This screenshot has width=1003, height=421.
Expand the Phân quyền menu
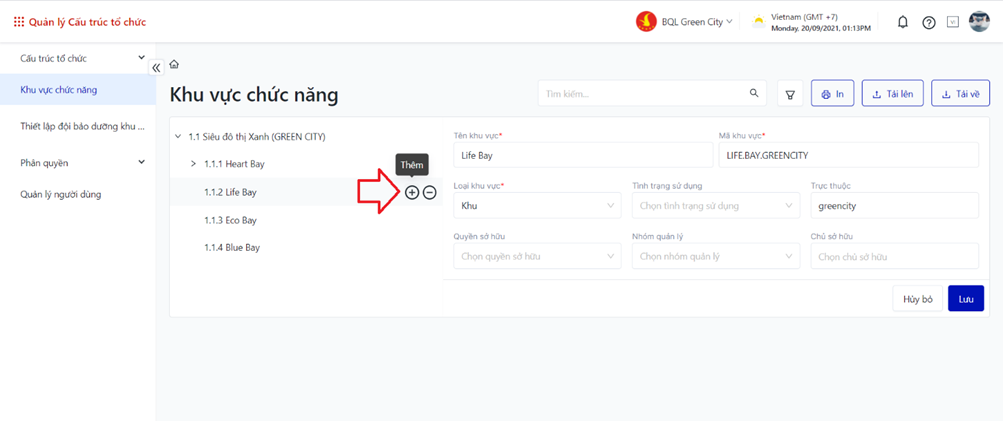point(77,163)
